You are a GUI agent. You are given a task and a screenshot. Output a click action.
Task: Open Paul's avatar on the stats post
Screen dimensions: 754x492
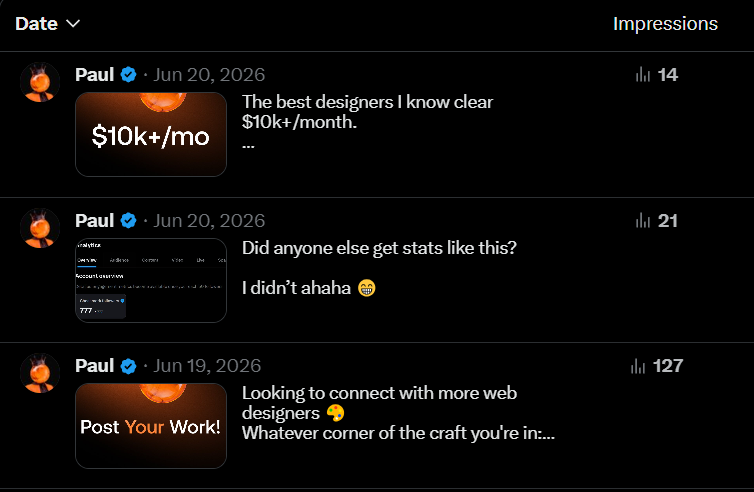click(x=40, y=228)
